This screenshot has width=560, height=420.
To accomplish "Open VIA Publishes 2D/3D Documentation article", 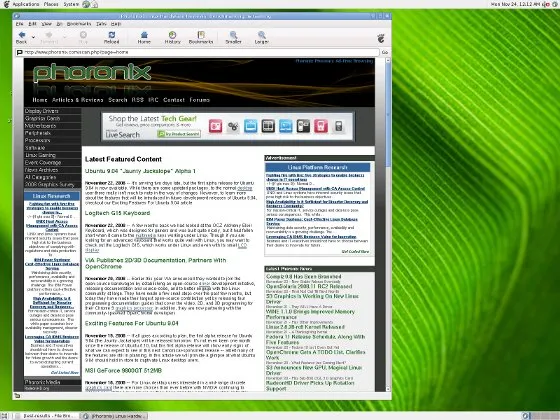I will tap(155, 264).
